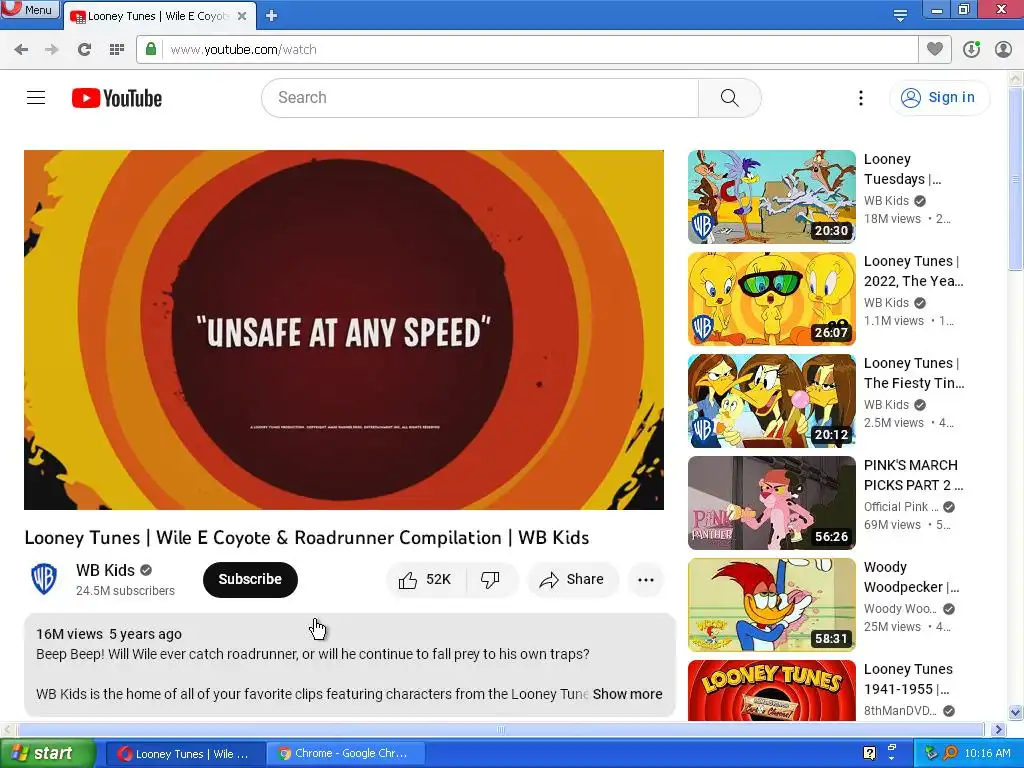
Task: Open Pink's March Picks thumbnail
Action: [771, 502]
